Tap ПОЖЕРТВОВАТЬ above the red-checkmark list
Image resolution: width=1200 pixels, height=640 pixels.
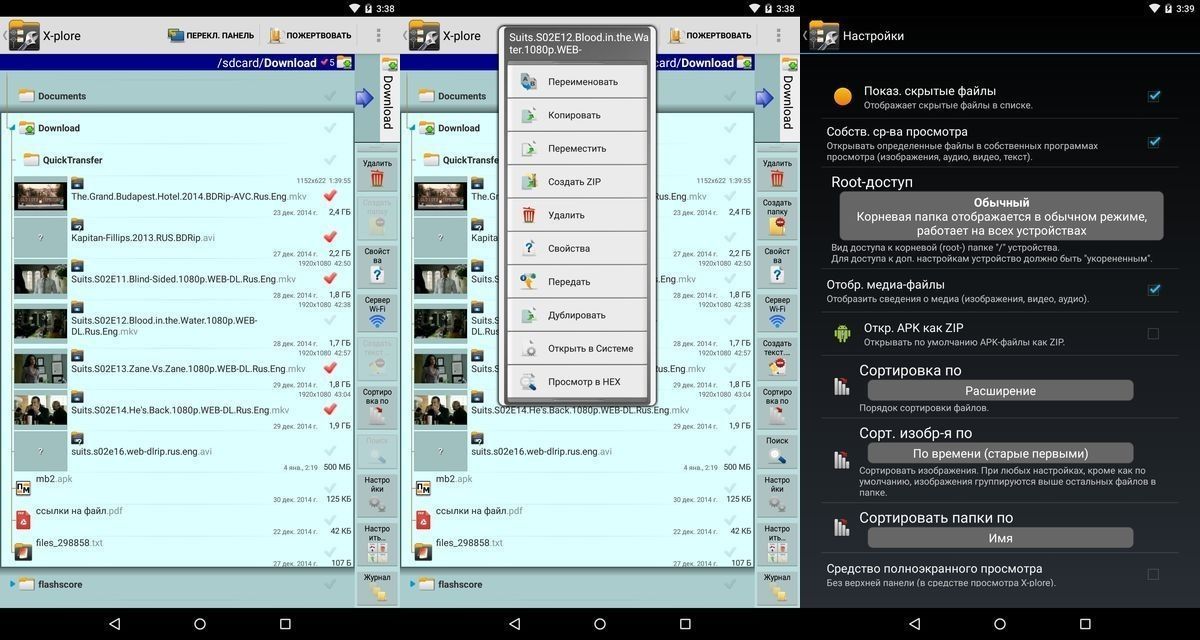click(x=309, y=35)
